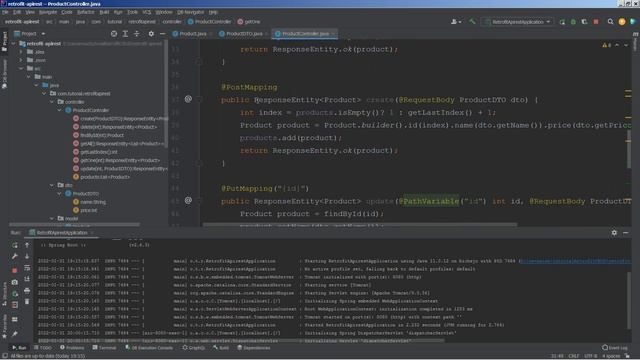Collapse the src folder in the tree
This screenshot has height=360, width=640.
click(x=21, y=69)
